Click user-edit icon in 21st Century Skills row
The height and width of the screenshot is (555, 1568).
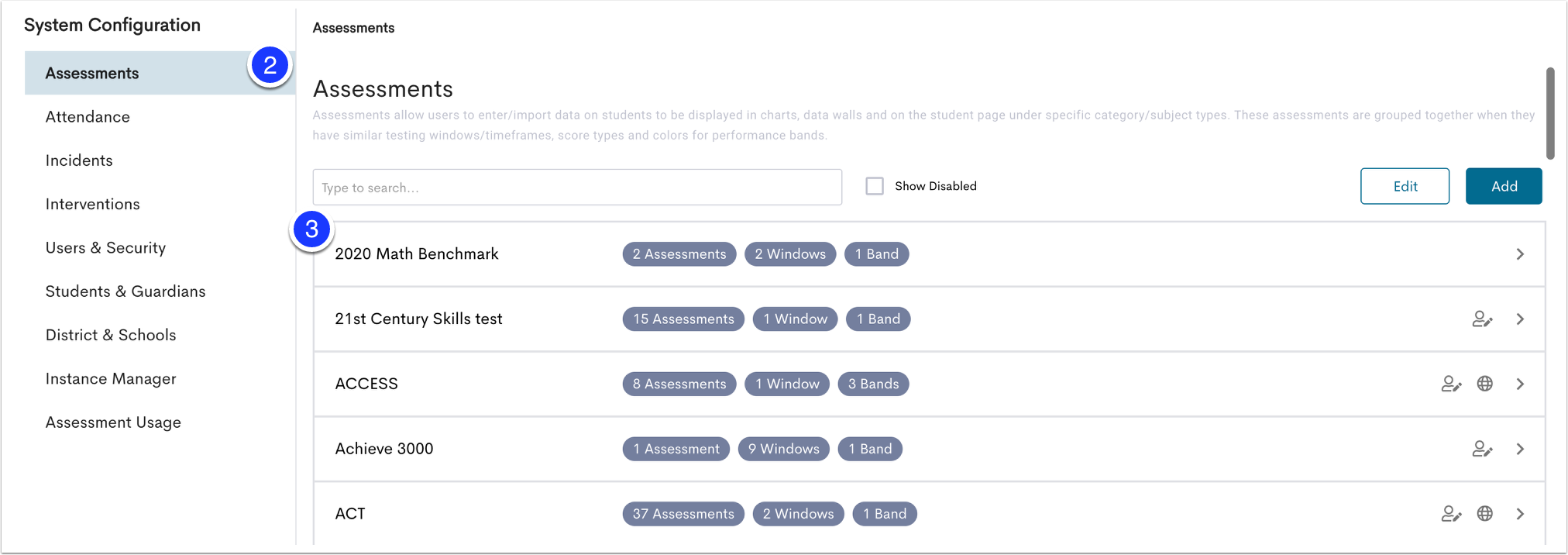tap(1482, 319)
